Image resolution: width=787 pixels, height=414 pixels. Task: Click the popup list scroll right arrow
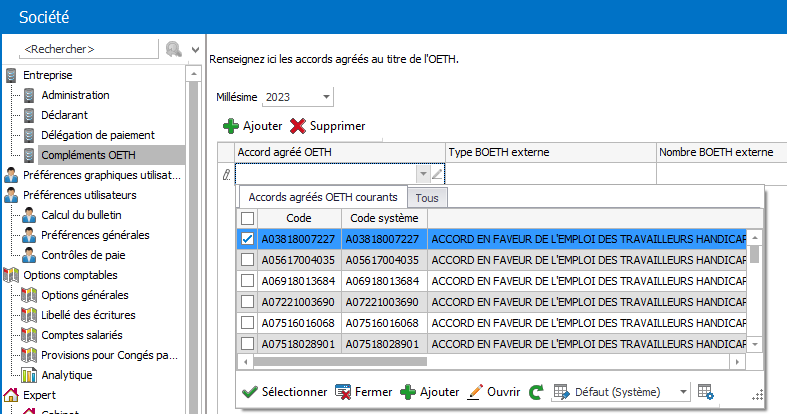tap(737, 361)
